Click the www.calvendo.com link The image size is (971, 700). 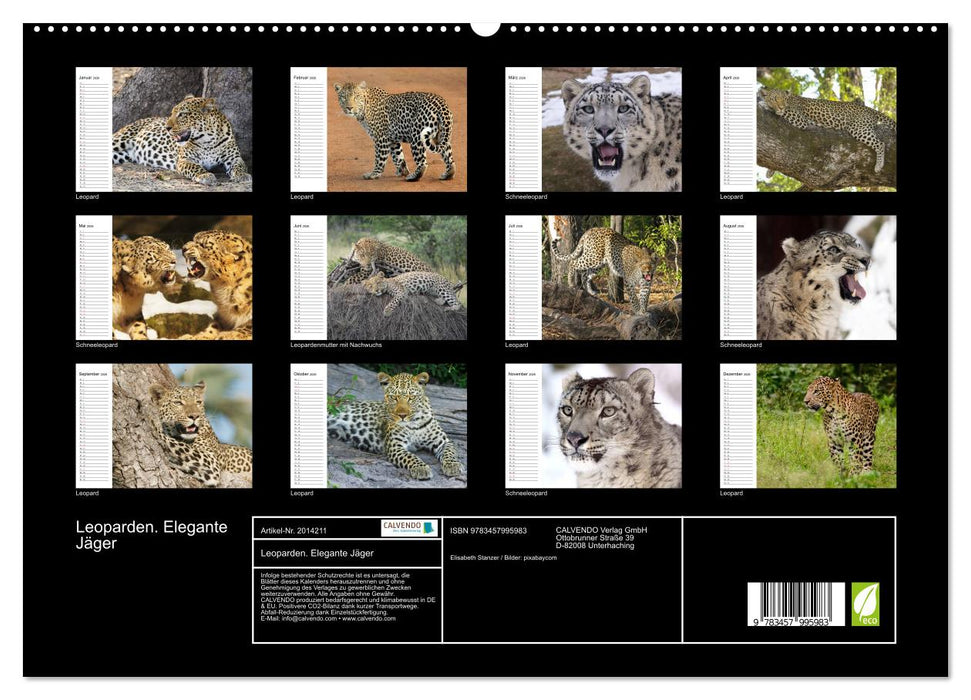(369, 619)
